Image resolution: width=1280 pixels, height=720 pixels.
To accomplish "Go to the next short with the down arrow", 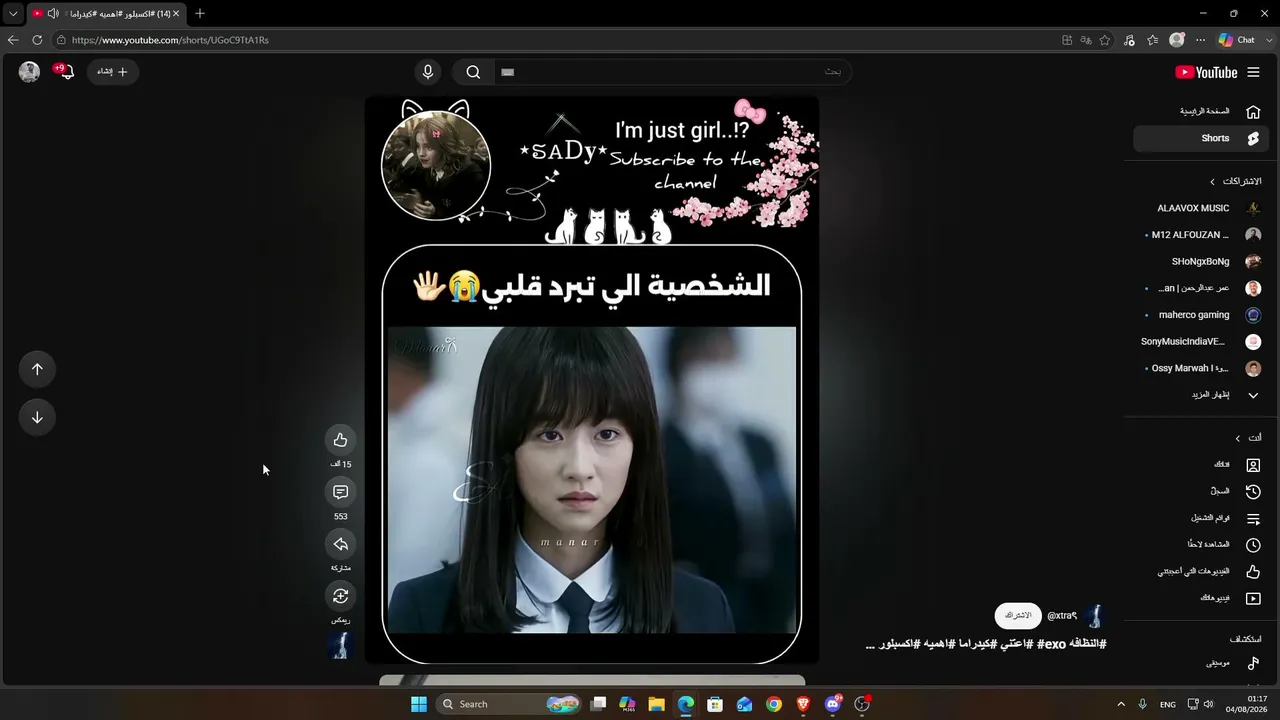I will 37,417.
